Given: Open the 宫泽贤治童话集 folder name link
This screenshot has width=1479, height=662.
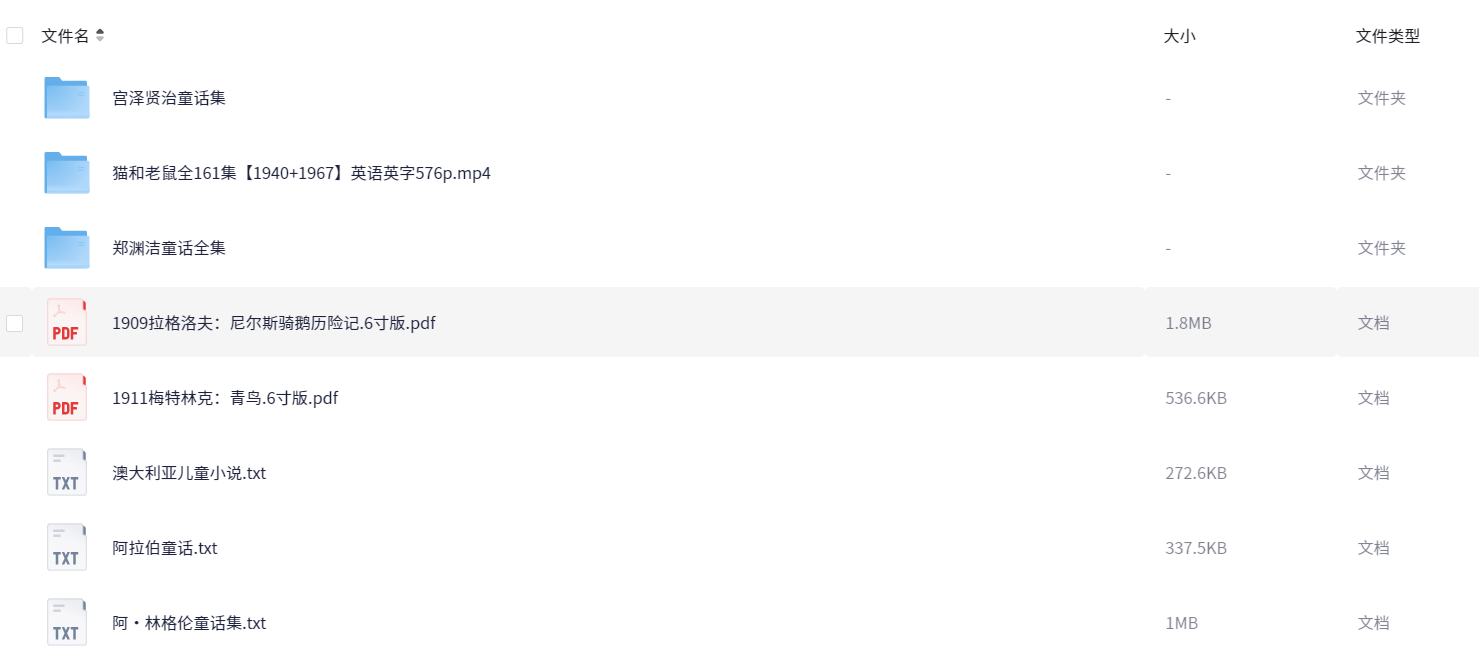Looking at the screenshot, I should coord(169,98).
